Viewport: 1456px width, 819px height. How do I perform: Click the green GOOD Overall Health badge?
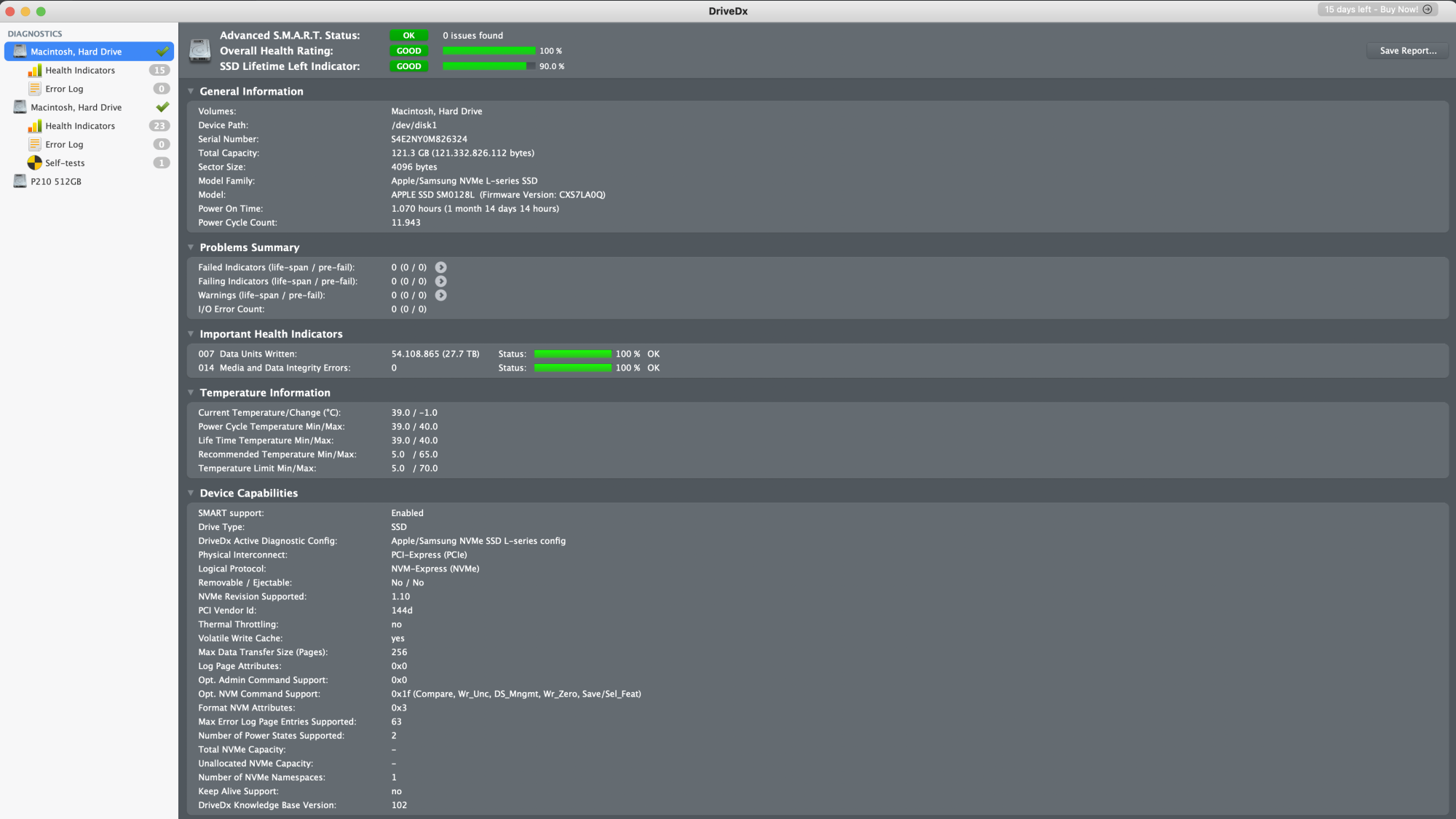coord(408,51)
